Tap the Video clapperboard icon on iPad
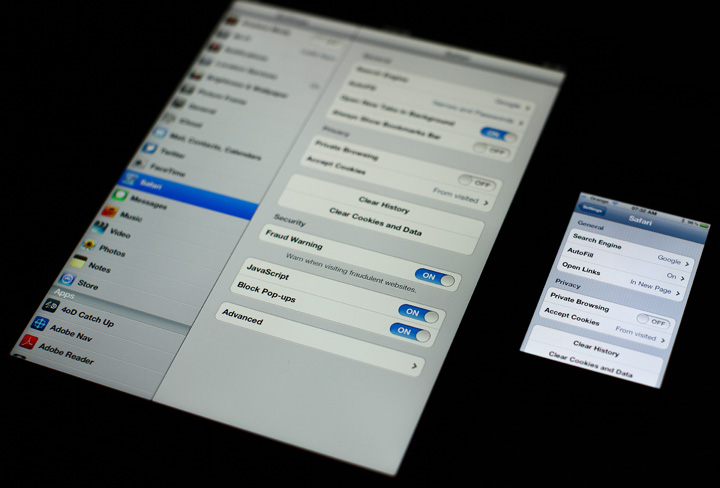 pyautogui.click(x=100, y=227)
